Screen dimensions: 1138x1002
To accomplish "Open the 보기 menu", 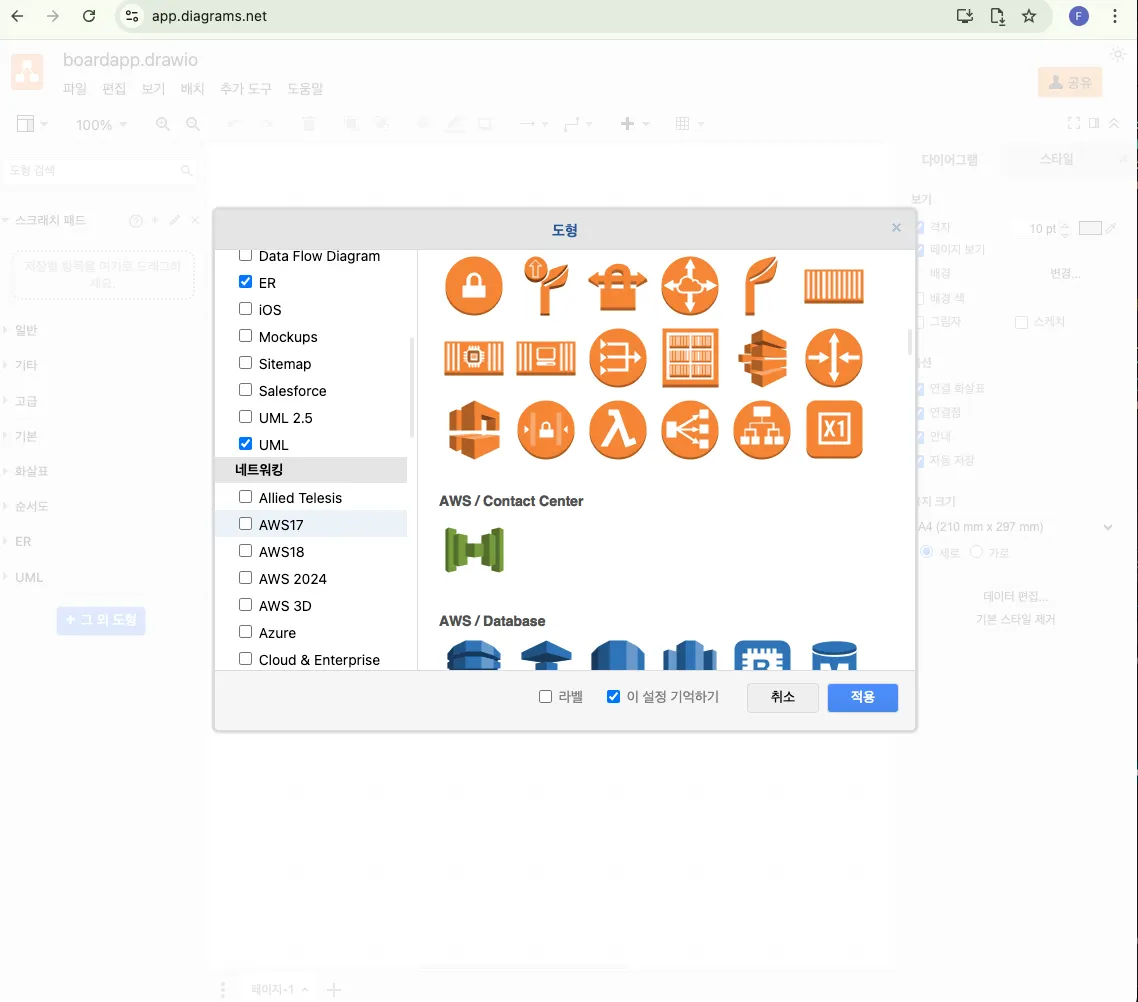I will (153, 89).
